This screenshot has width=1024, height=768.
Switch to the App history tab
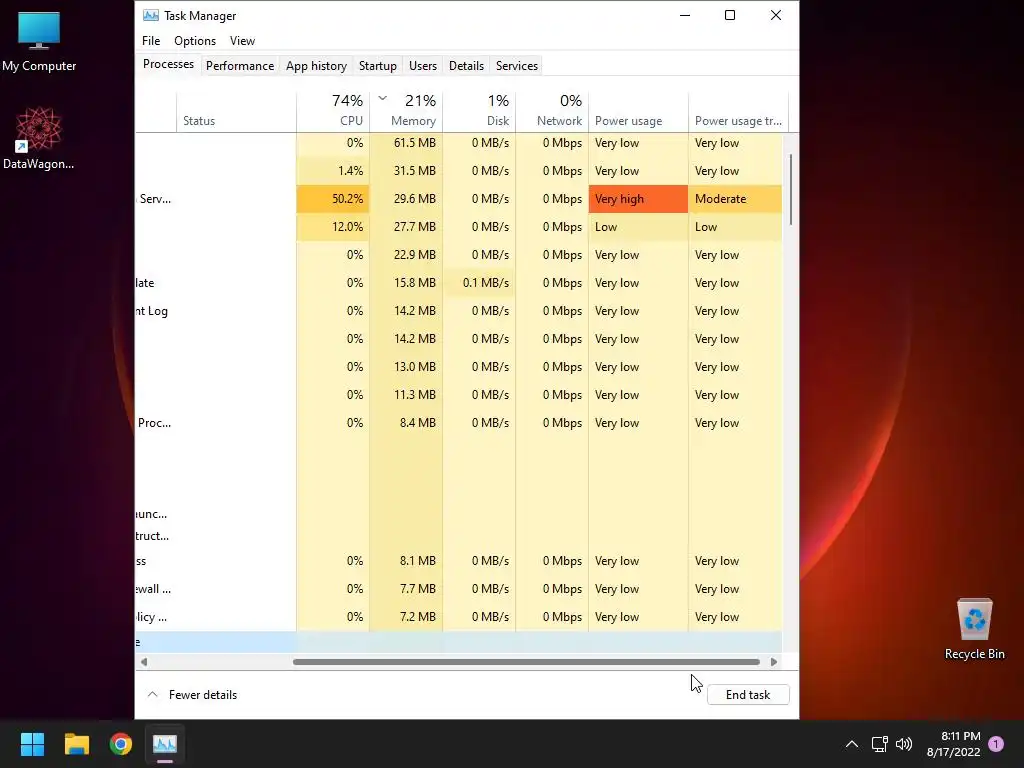click(316, 66)
